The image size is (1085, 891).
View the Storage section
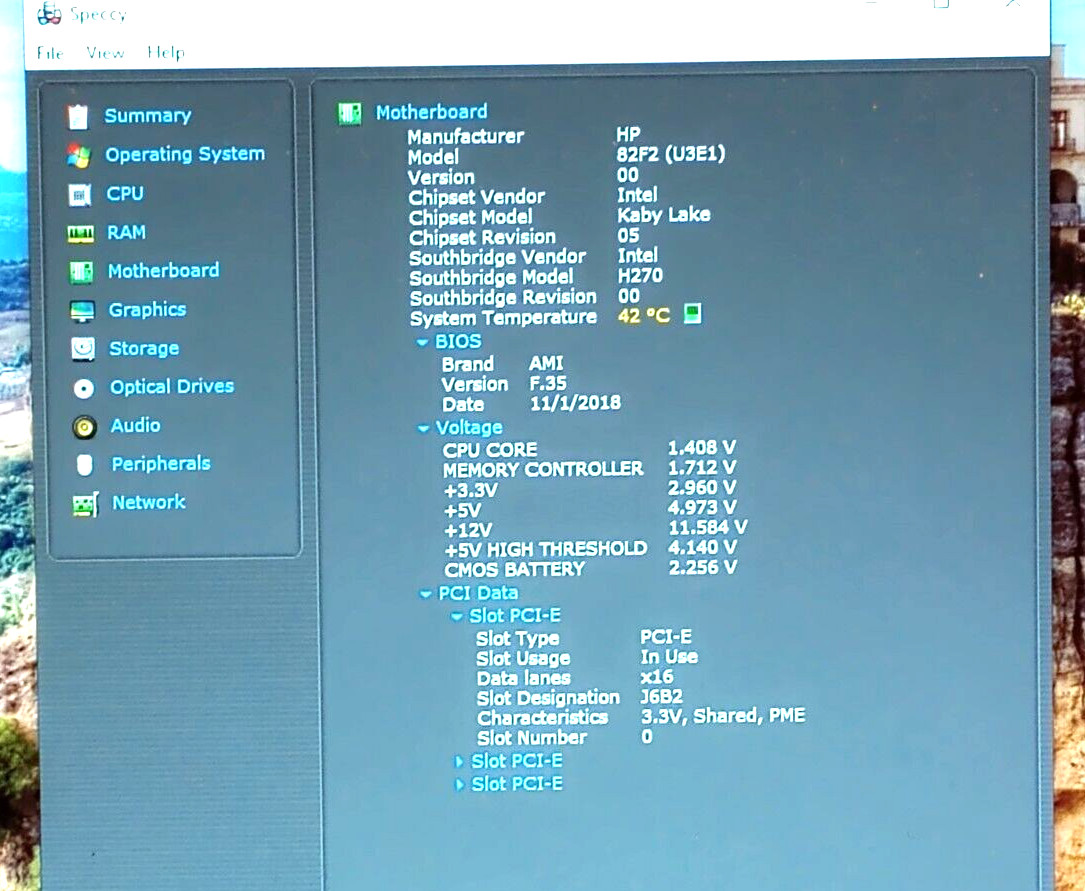pos(144,348)
